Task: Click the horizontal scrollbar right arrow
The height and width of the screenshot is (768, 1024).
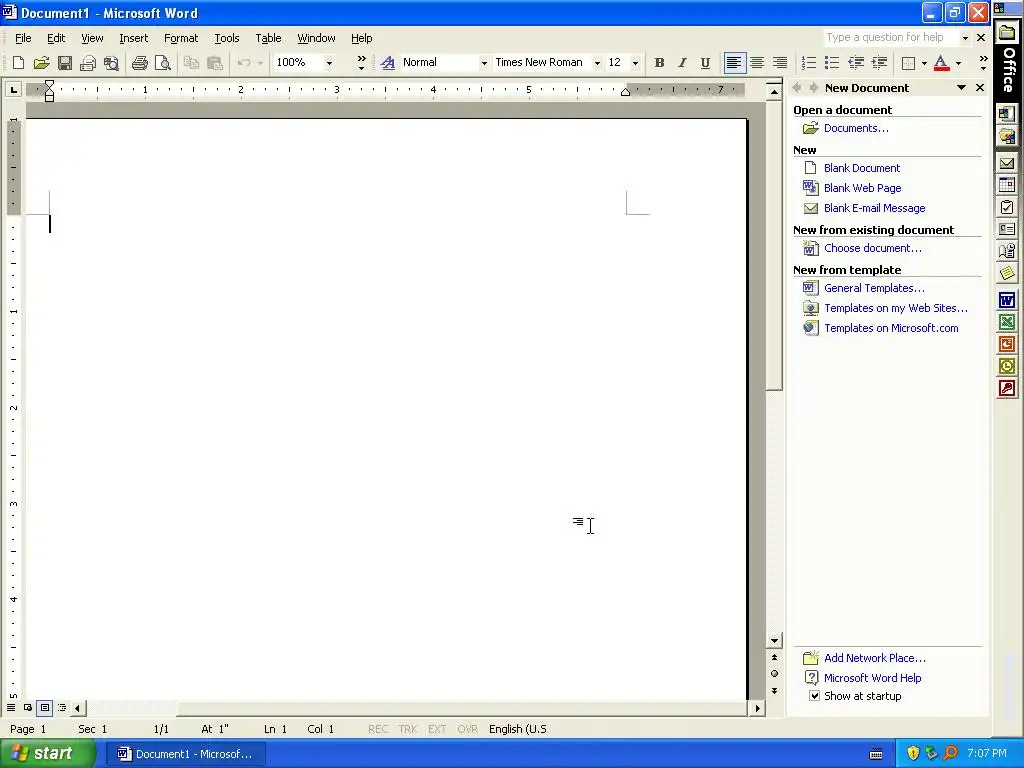Action: click(x=758, y=708)
